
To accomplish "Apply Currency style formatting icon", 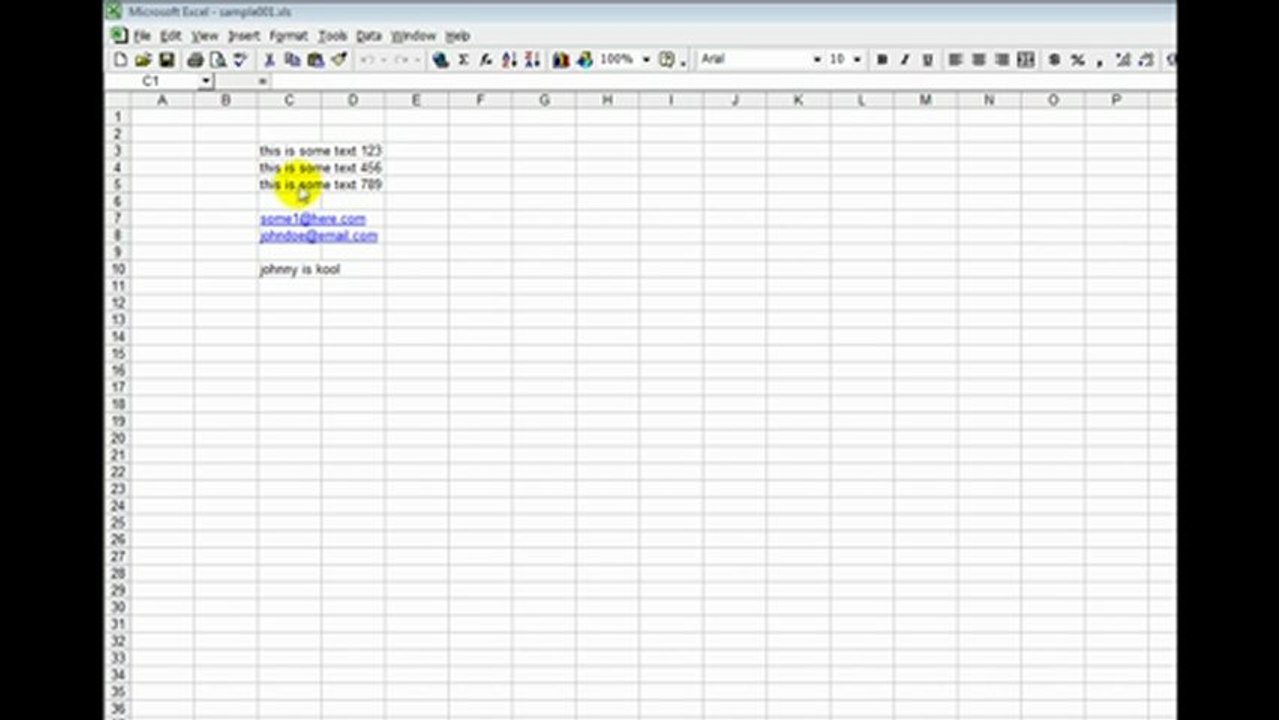I will 1054,60.
